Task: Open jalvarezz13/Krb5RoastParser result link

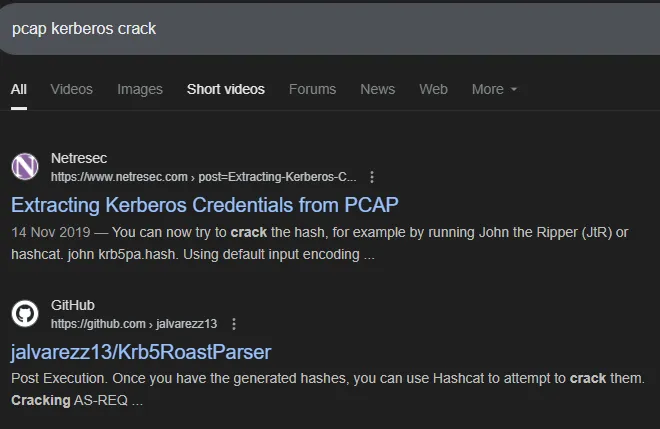Action: coord(141,352)
